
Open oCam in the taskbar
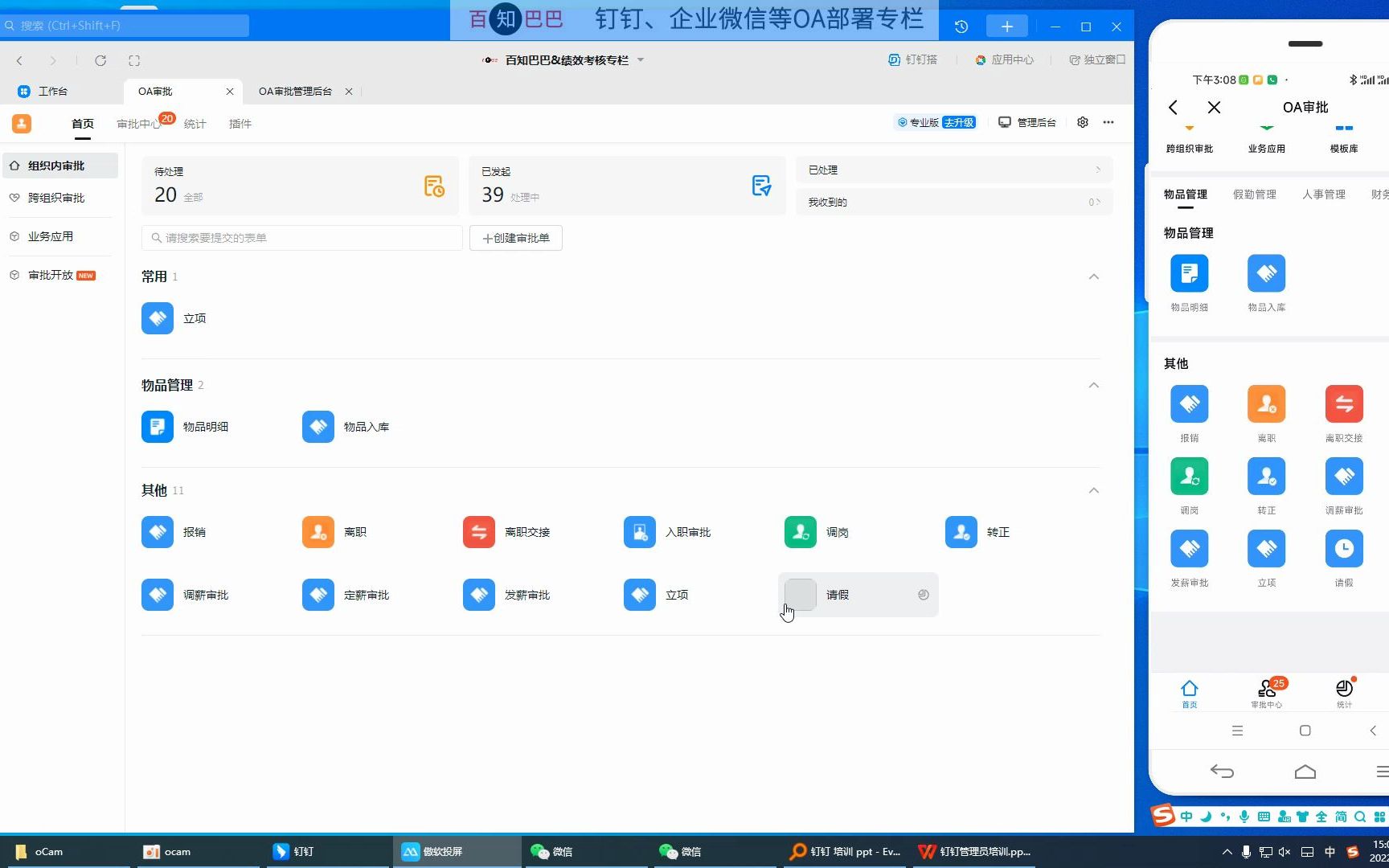click(x=68, y=851)
